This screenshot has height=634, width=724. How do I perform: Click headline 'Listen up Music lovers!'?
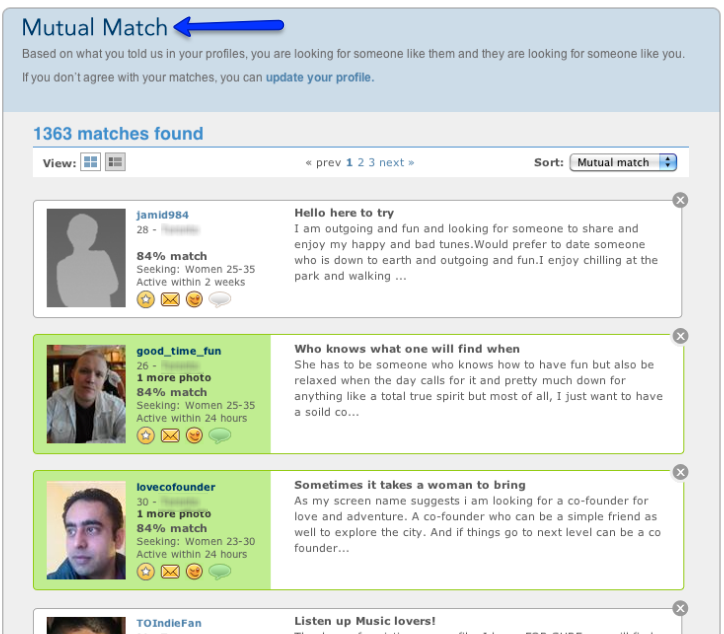pos(365,621)
